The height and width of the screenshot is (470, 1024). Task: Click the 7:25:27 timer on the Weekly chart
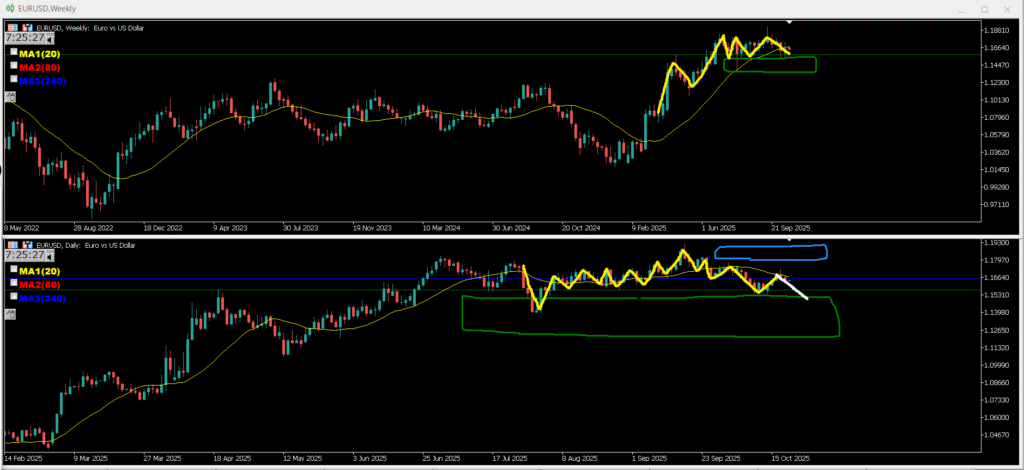click(25, 38)
